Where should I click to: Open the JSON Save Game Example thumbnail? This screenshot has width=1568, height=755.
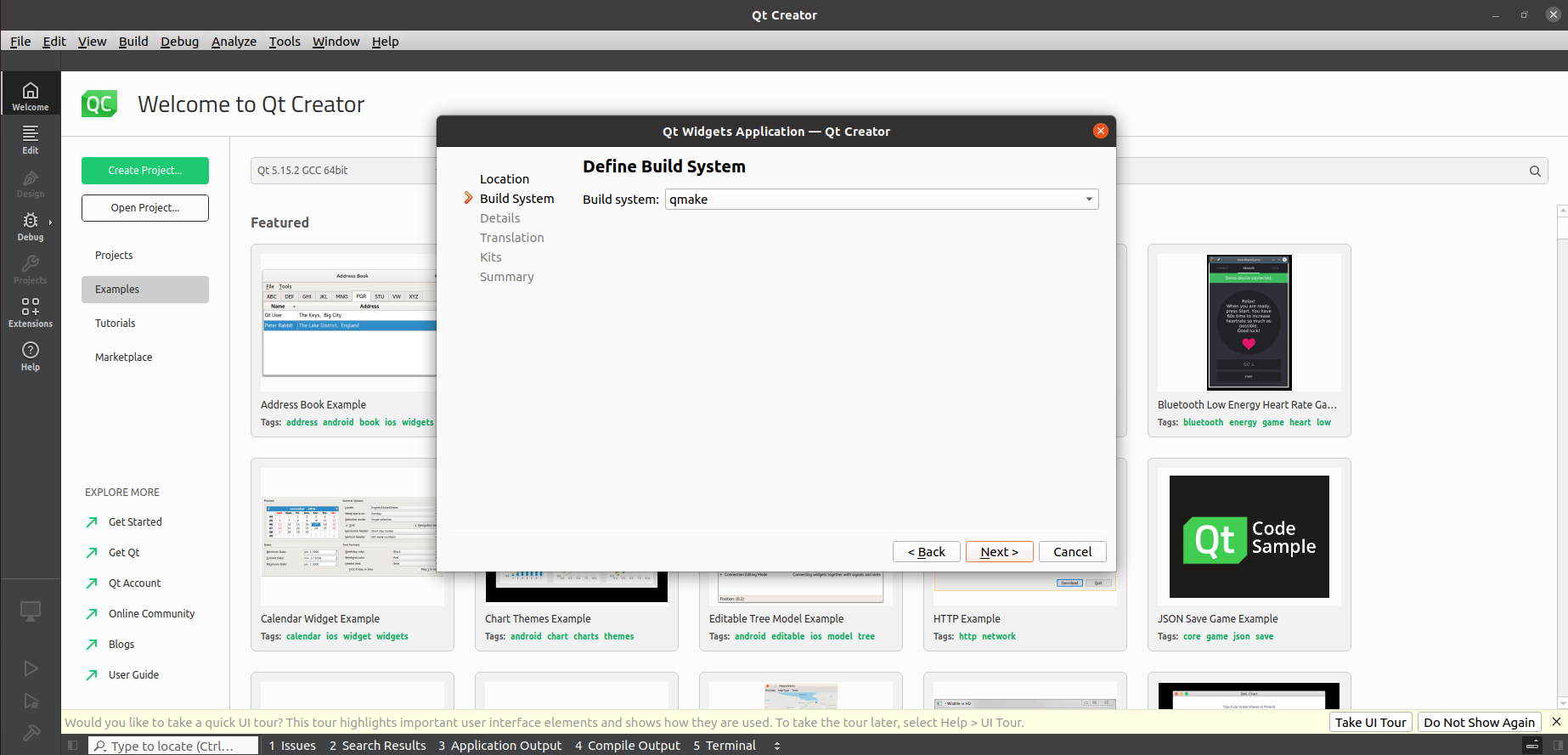(1249, 537)
